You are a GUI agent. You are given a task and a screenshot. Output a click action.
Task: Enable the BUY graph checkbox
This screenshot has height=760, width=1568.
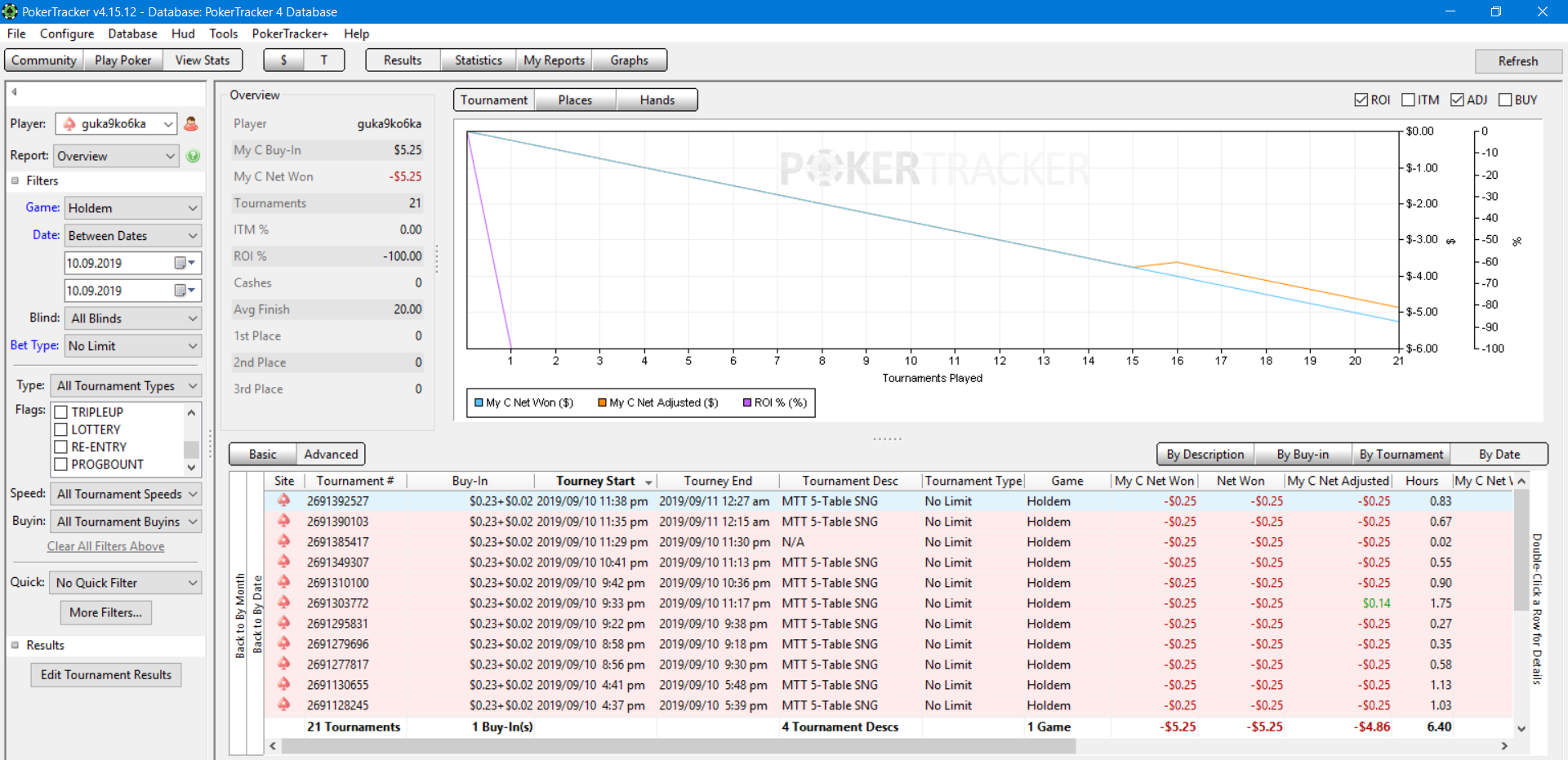click(1505, 100)
